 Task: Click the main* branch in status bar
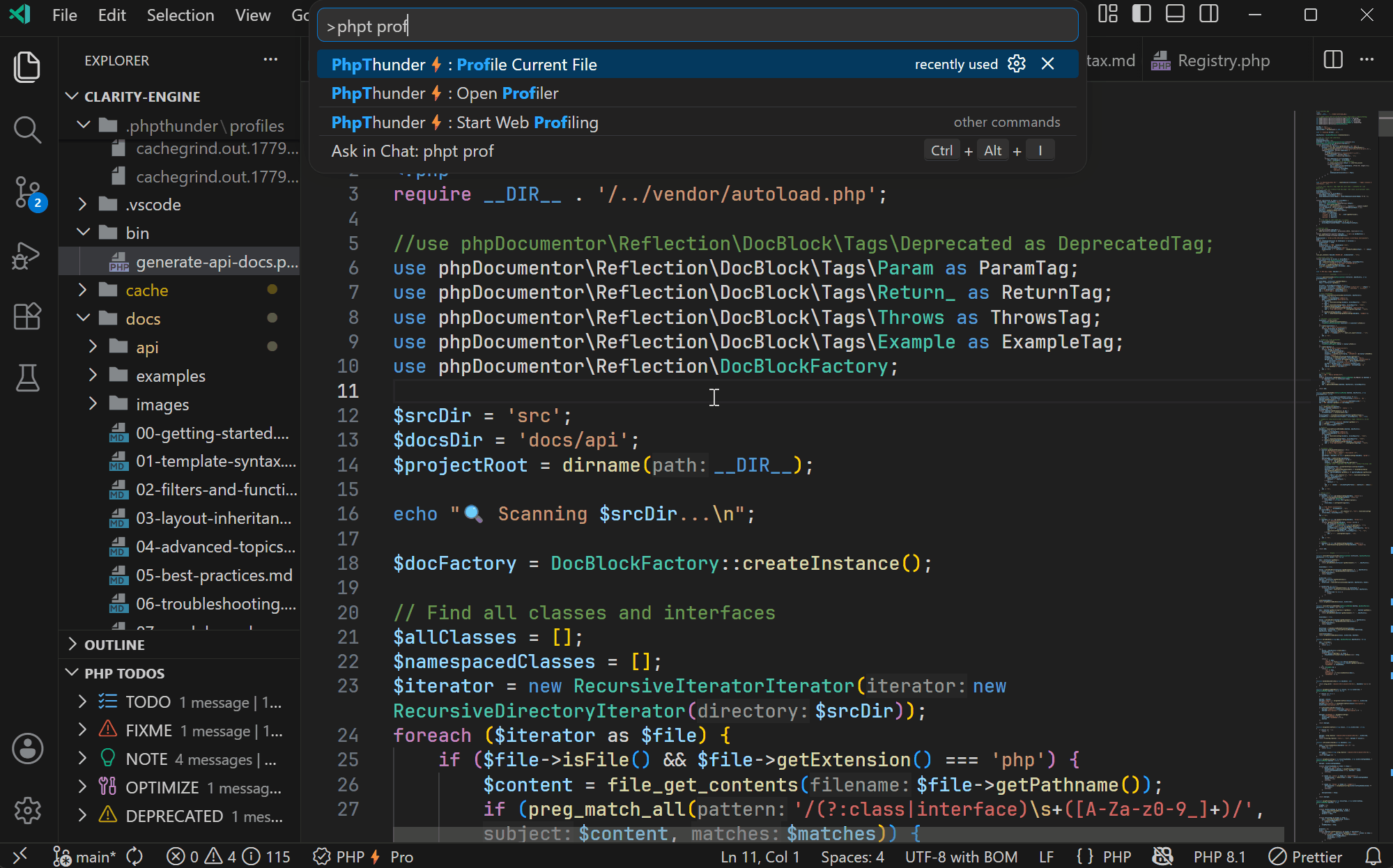[85, 856]
